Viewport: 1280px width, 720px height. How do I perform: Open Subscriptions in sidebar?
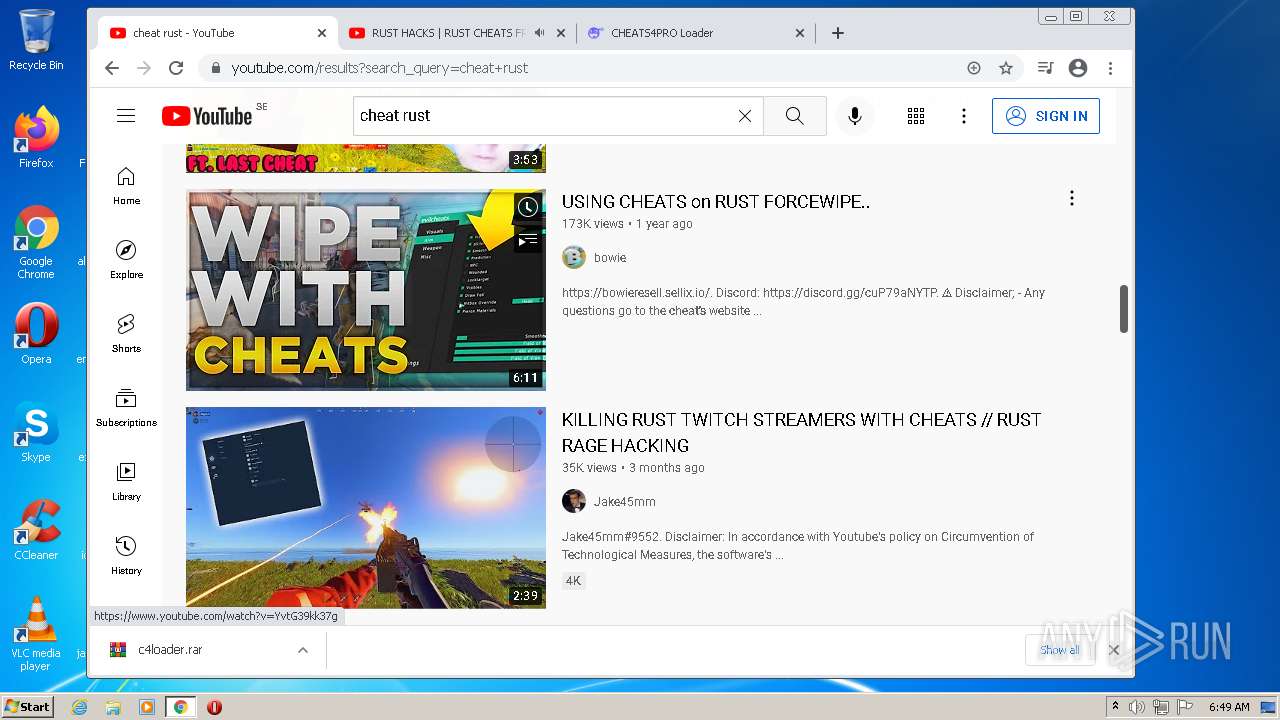coord(126,408)
